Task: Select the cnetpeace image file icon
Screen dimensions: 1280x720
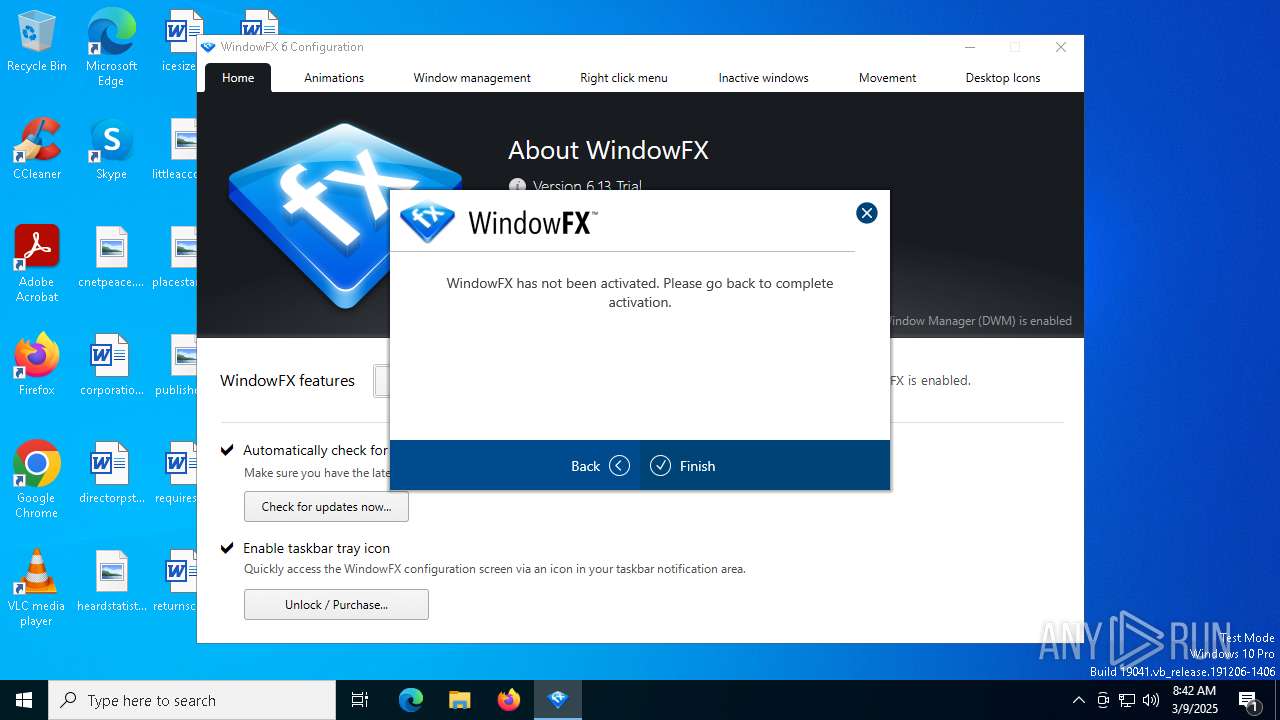Action: 111,258
